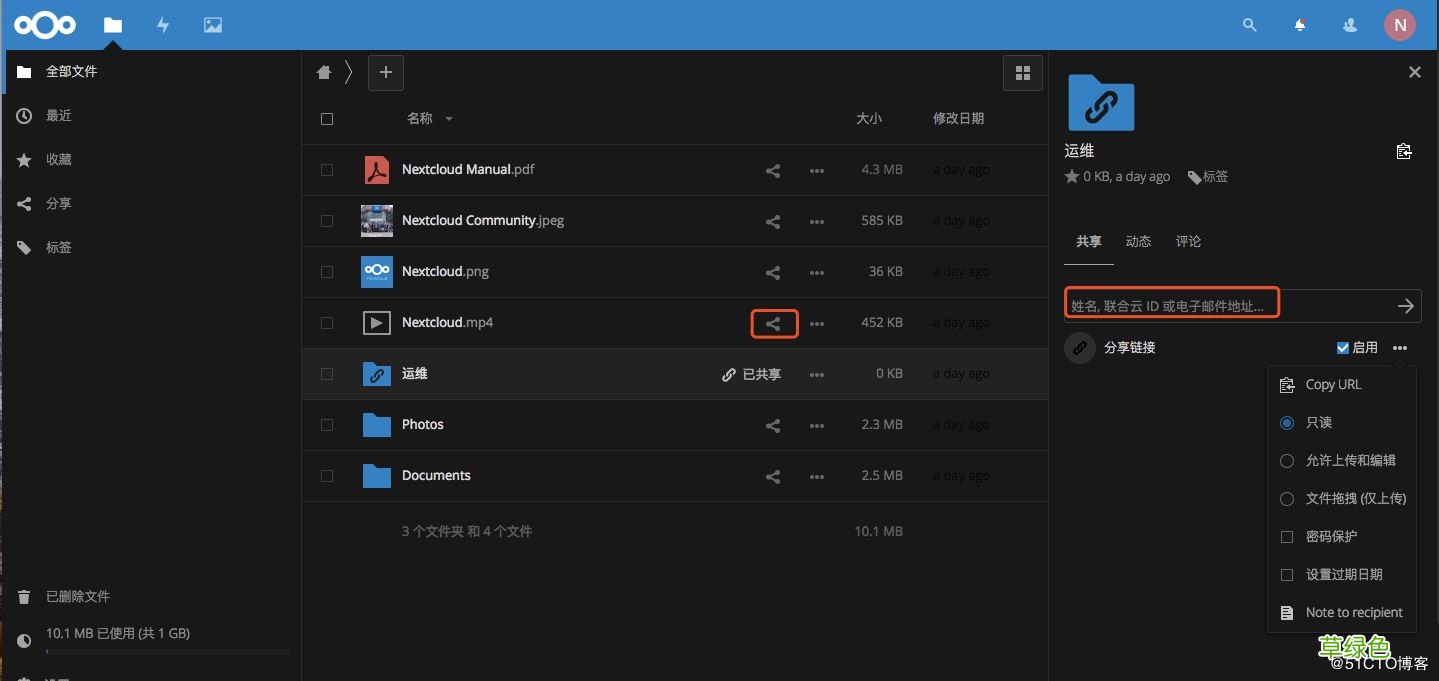Go to the home folder breadcrumb

pyautogui.click(x=323, y=72)
